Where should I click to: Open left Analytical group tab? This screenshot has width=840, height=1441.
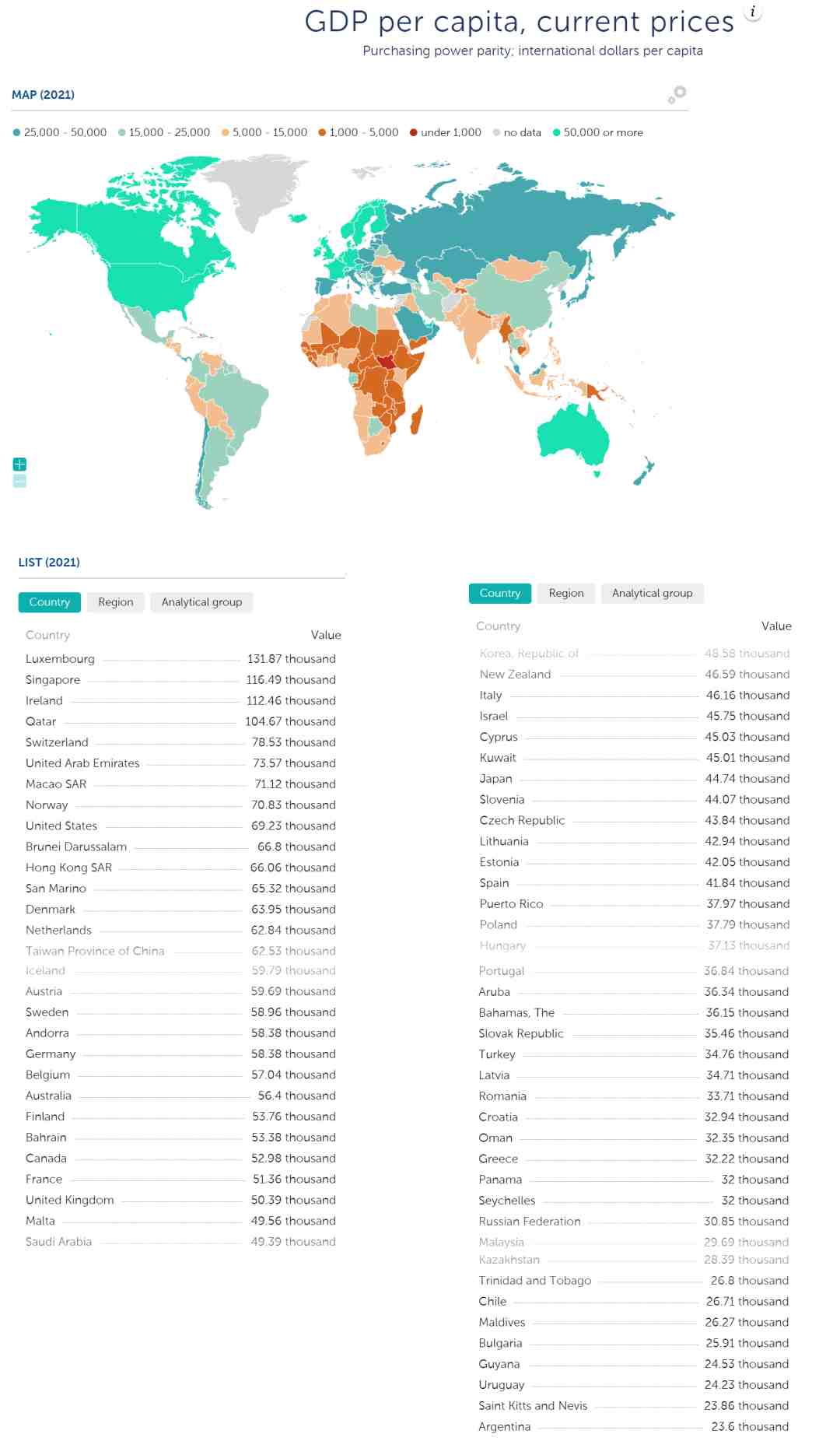click(x=202, y=602)
